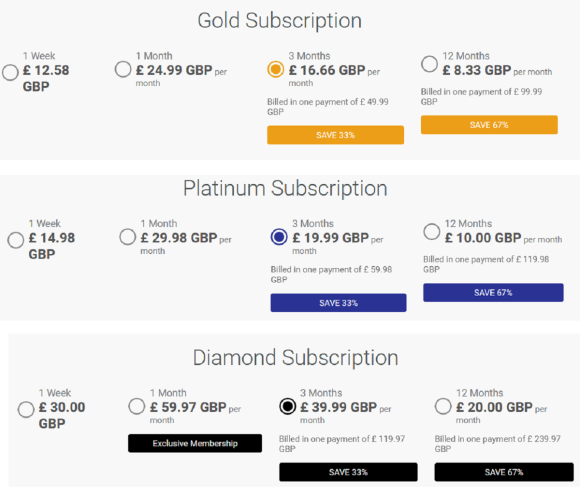Click orange SAVE 33% Gold button
The image size is (580, 494).
click(x=335, y=135)
